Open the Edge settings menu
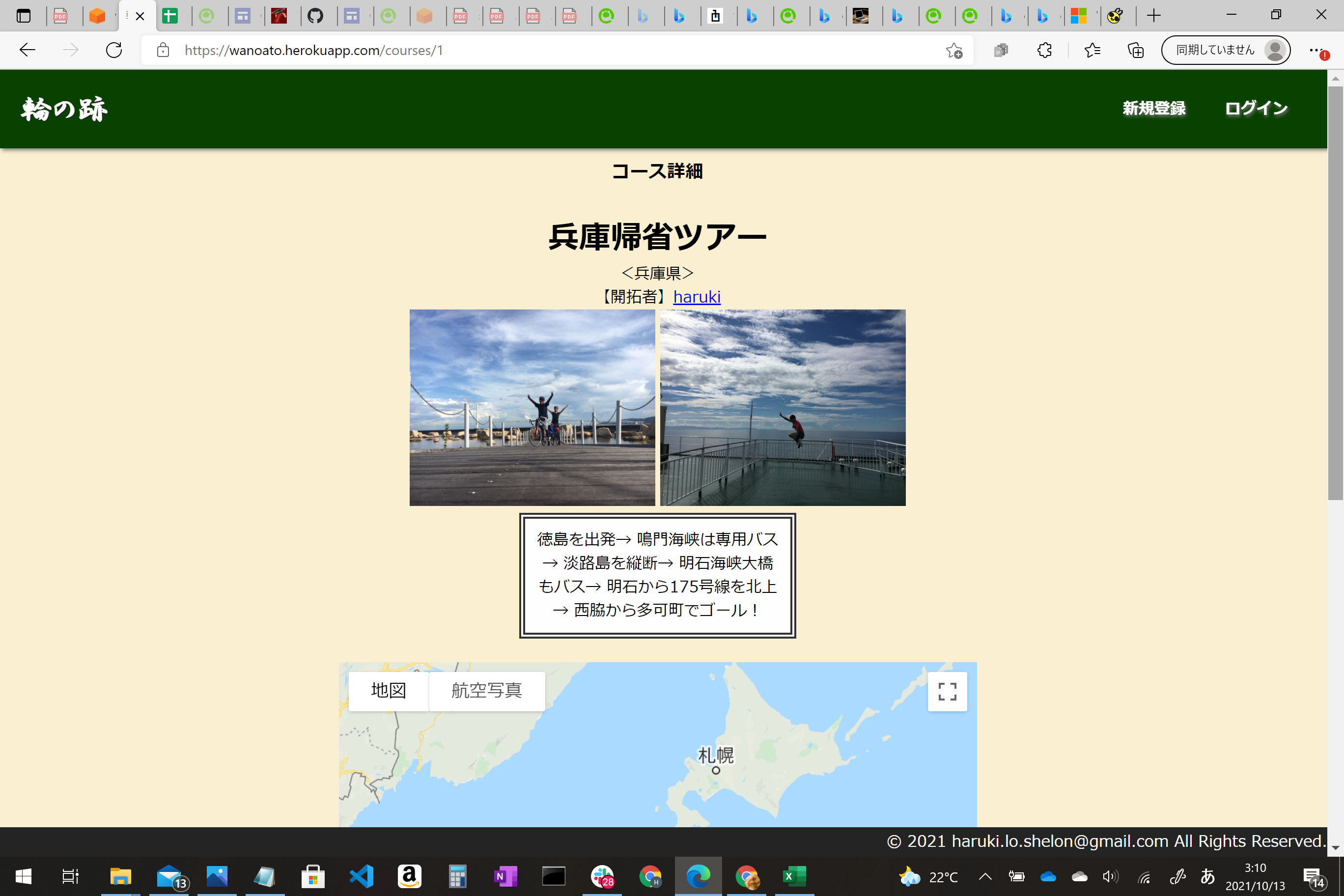 [1316, 50]
